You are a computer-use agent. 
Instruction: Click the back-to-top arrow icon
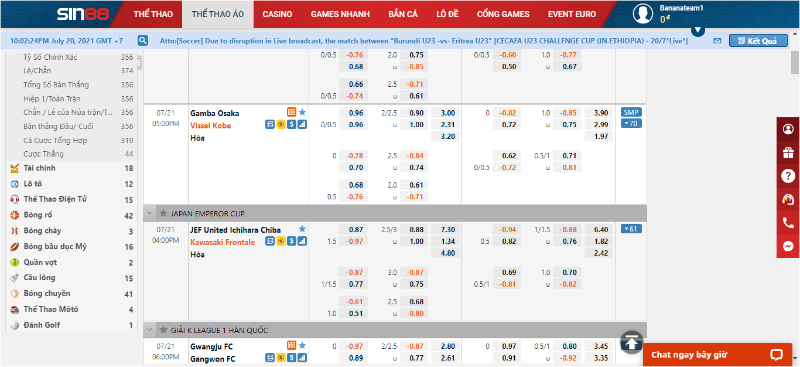tap(632, 341)
